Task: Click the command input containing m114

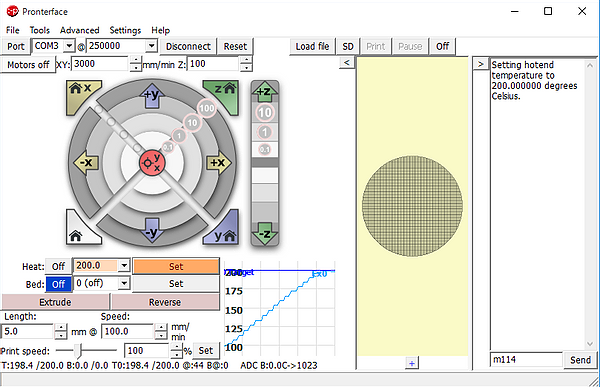Action: [526, 360]
